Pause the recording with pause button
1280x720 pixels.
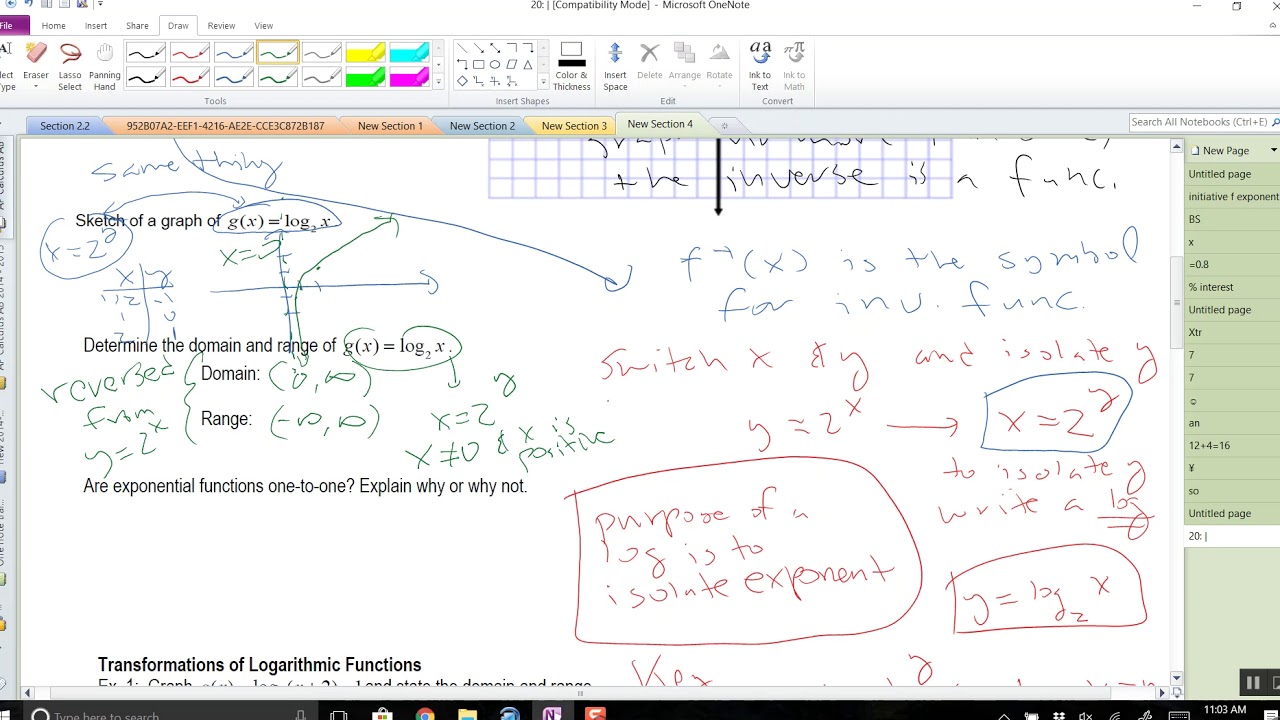[1252, 683]
